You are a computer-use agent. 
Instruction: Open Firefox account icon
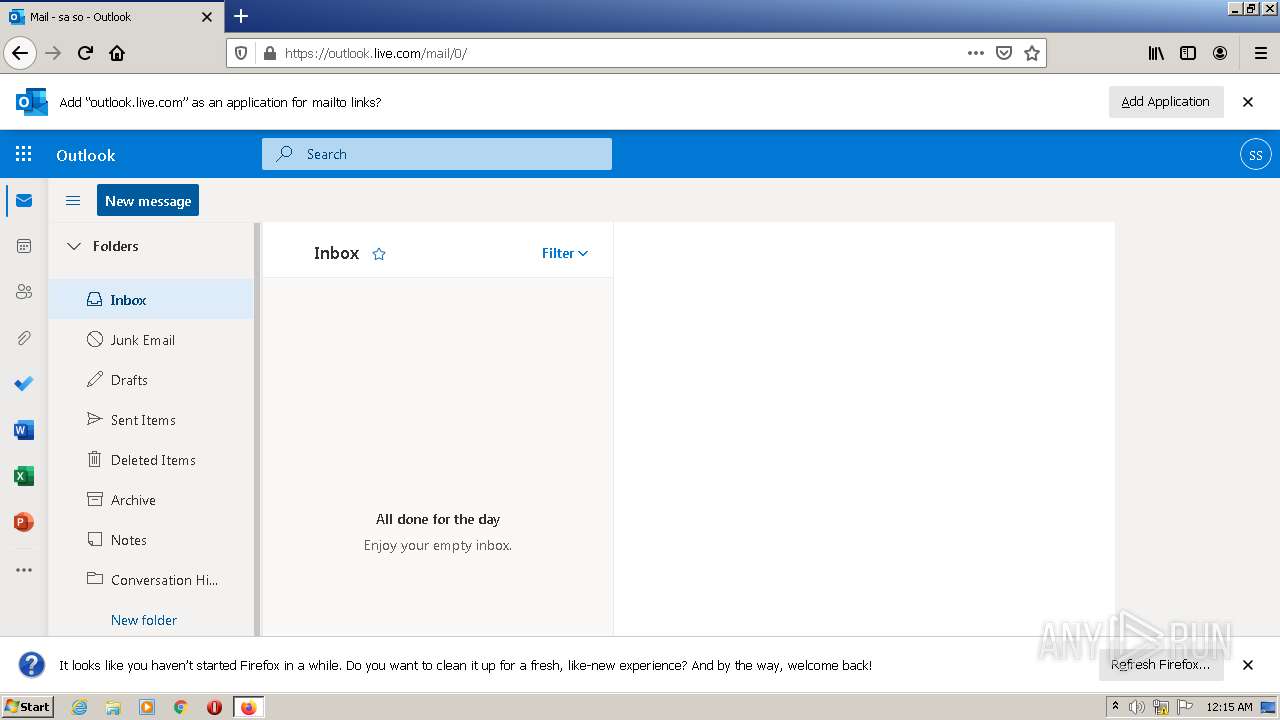click(x=1220, y=53)
